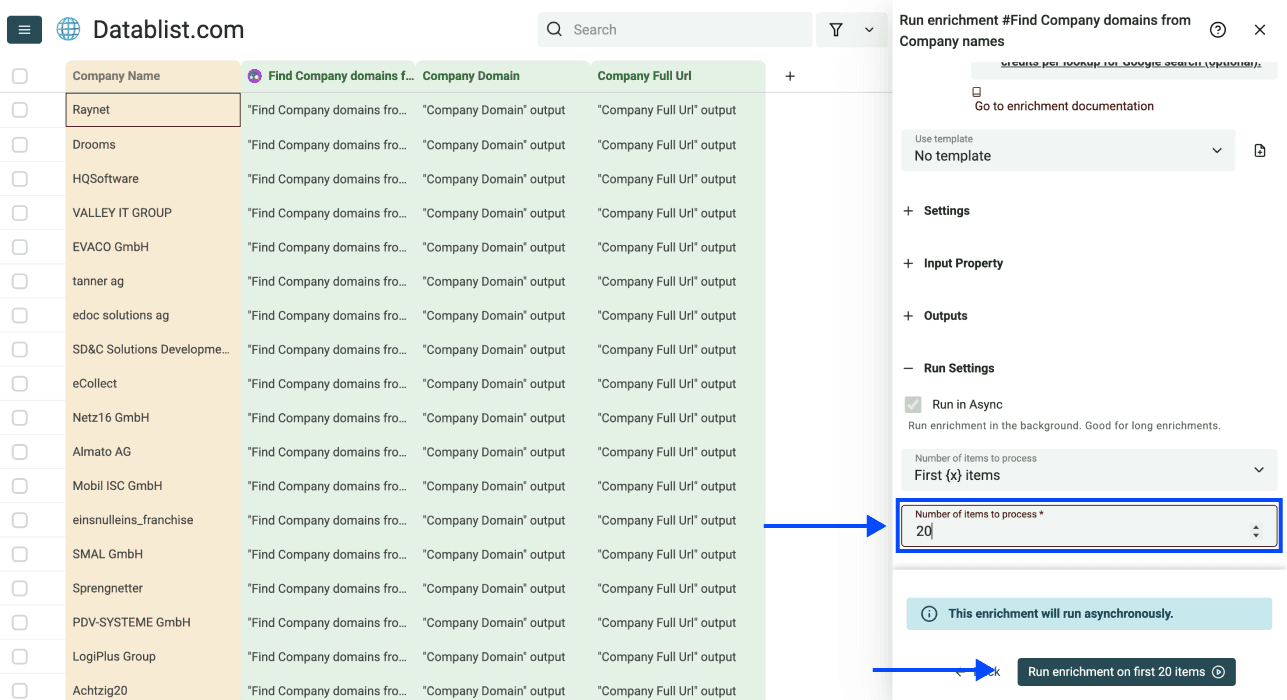Click the enrichment sparkle icon on the column header
Image resolution: width=1287 pixels, height=700 pixels.
point(254,75)
